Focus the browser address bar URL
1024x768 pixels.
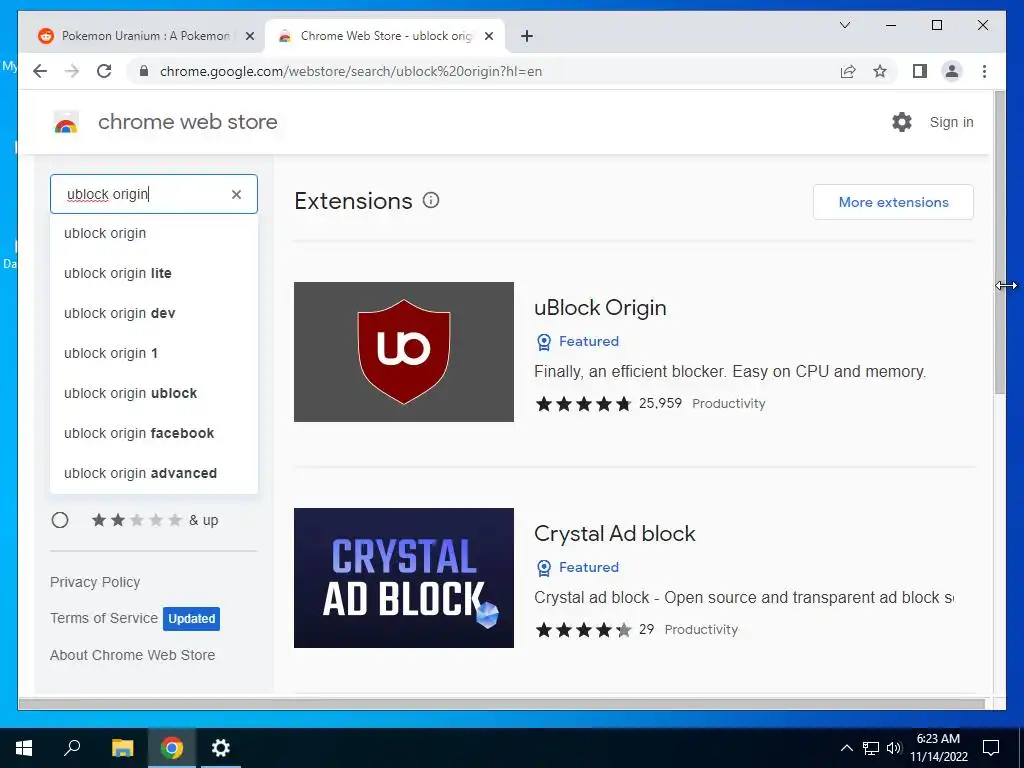point(351,71)
